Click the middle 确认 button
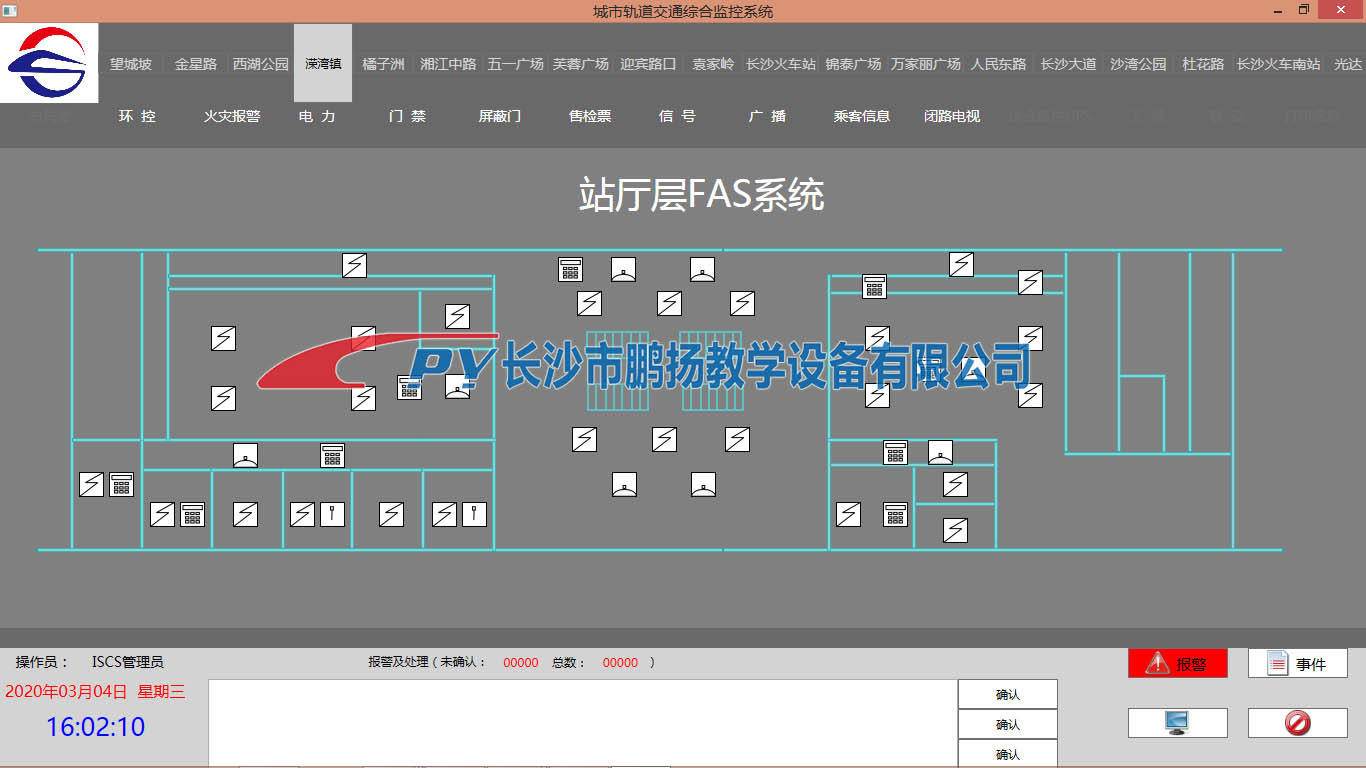The image size is (1366, 768). (x=1008, y=724)
